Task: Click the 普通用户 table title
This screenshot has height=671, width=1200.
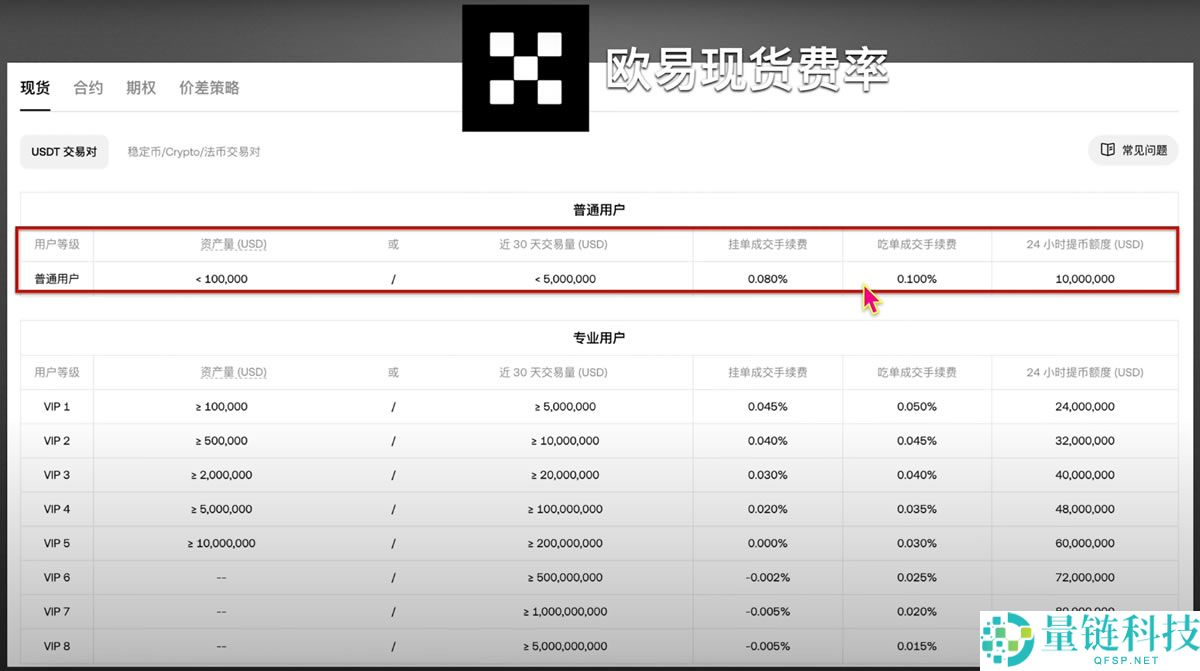Action: [599, 210]
